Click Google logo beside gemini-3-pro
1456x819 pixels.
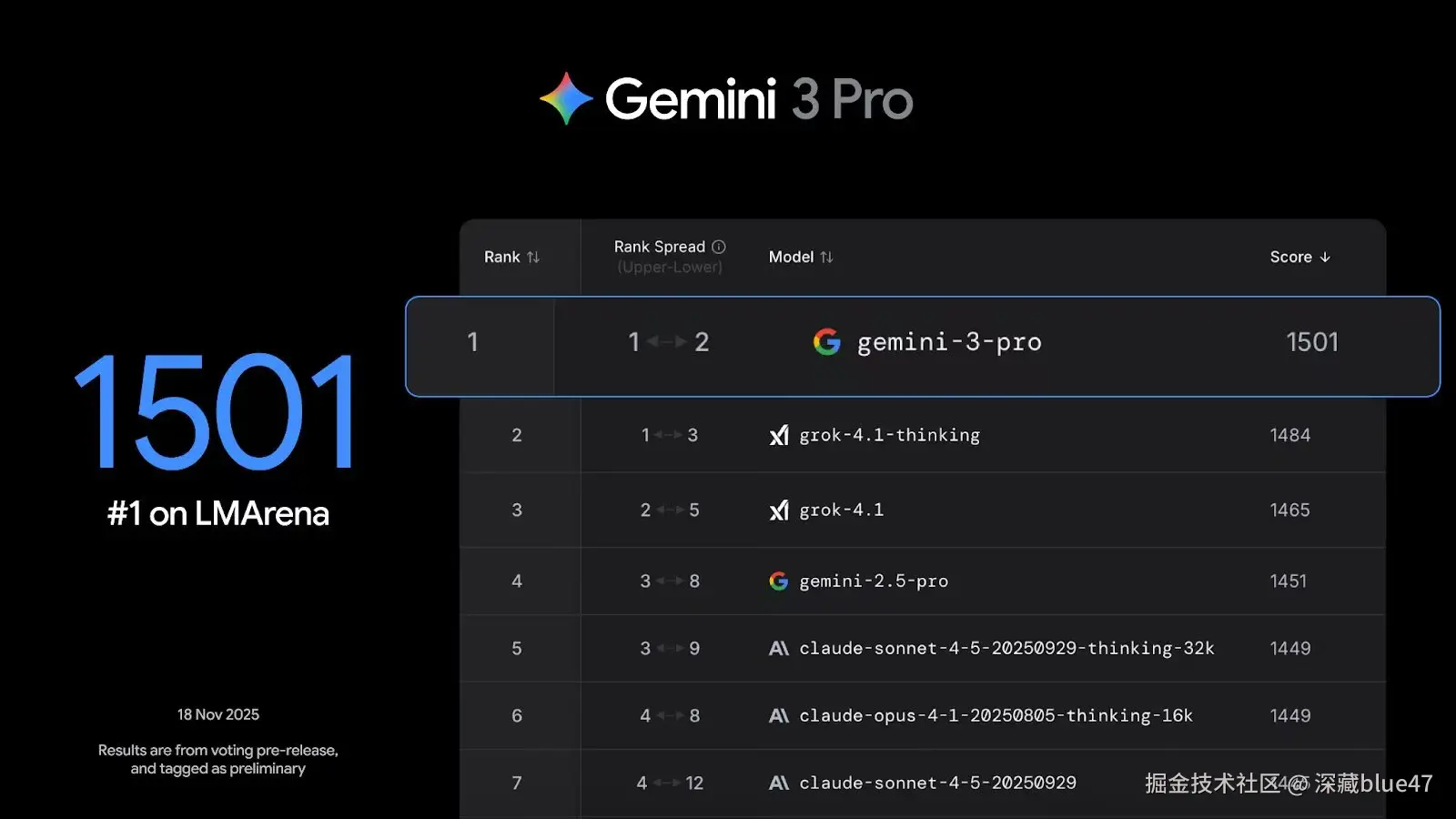coord(827,342)
